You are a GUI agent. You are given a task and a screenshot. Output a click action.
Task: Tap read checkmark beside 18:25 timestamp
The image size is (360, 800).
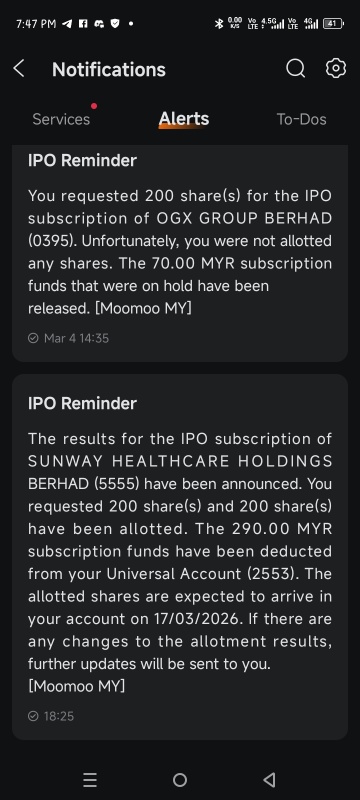[33, 716]
